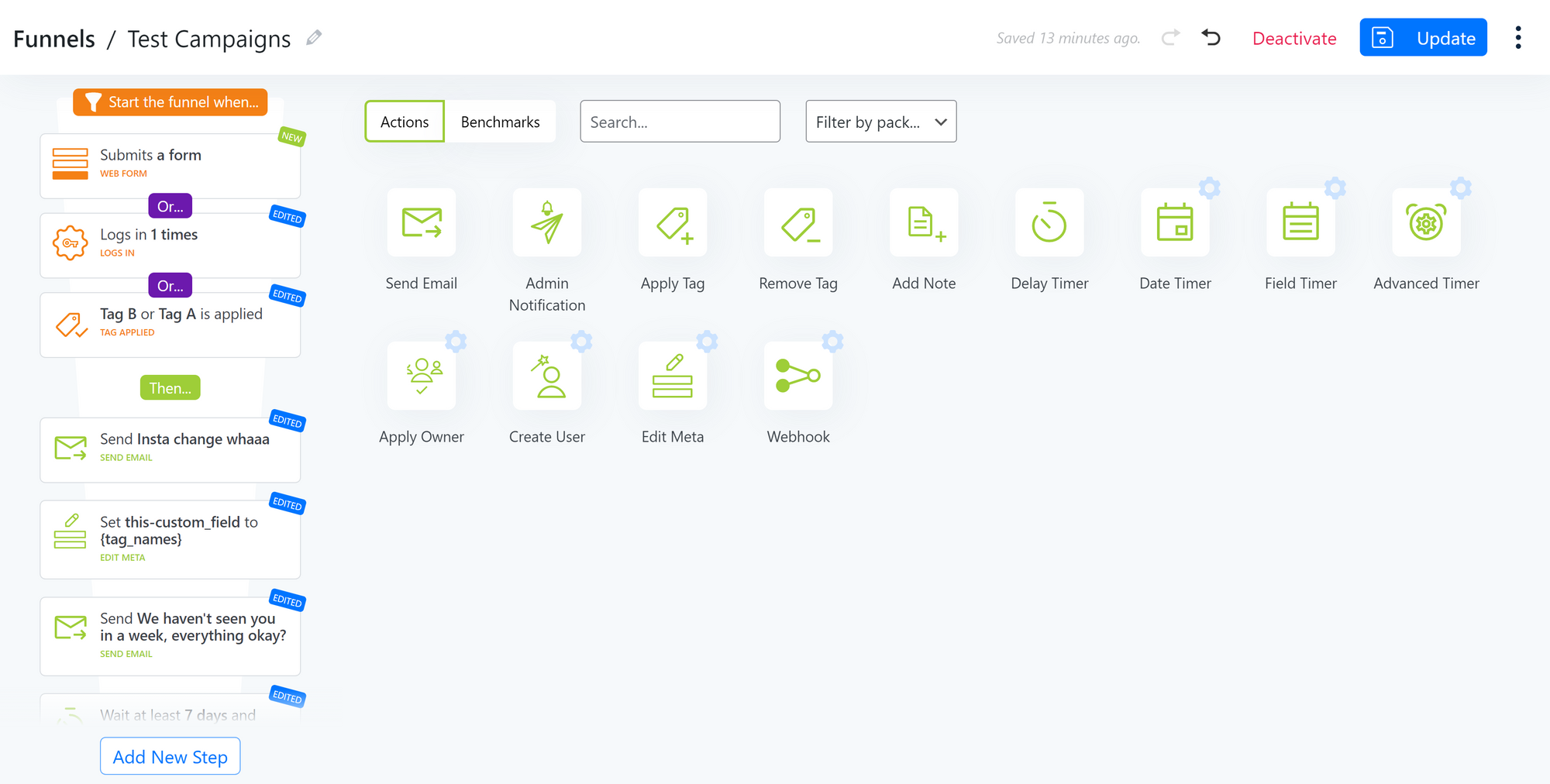1550x784 pixels.
Task: Select the Apply Tag action icon
Action: coord(673,222)
